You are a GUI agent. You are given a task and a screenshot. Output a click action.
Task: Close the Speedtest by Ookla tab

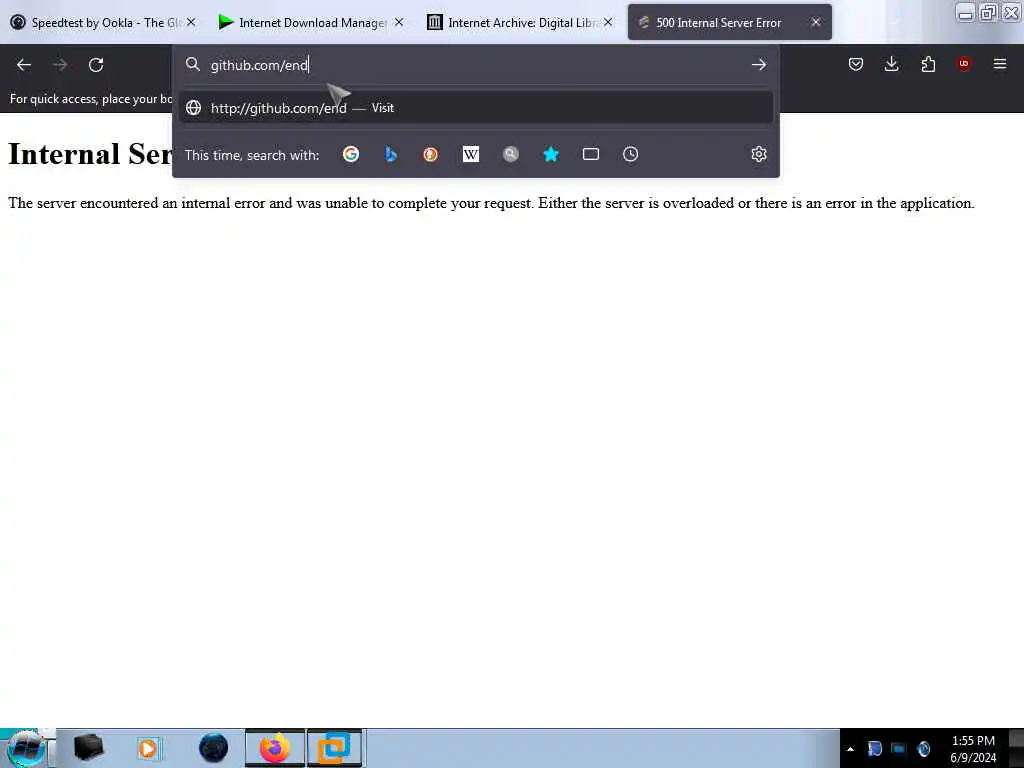[x=191, y=22]
